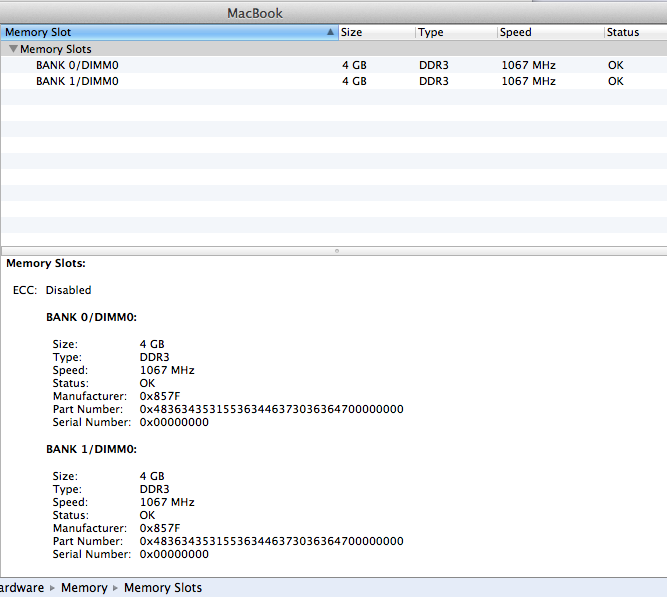This screenshot has height=597, width=667.
Task: Click Serial Number 0x00000000 under BANK 1/DIMM0 details
Action: (x=174, y=554)
